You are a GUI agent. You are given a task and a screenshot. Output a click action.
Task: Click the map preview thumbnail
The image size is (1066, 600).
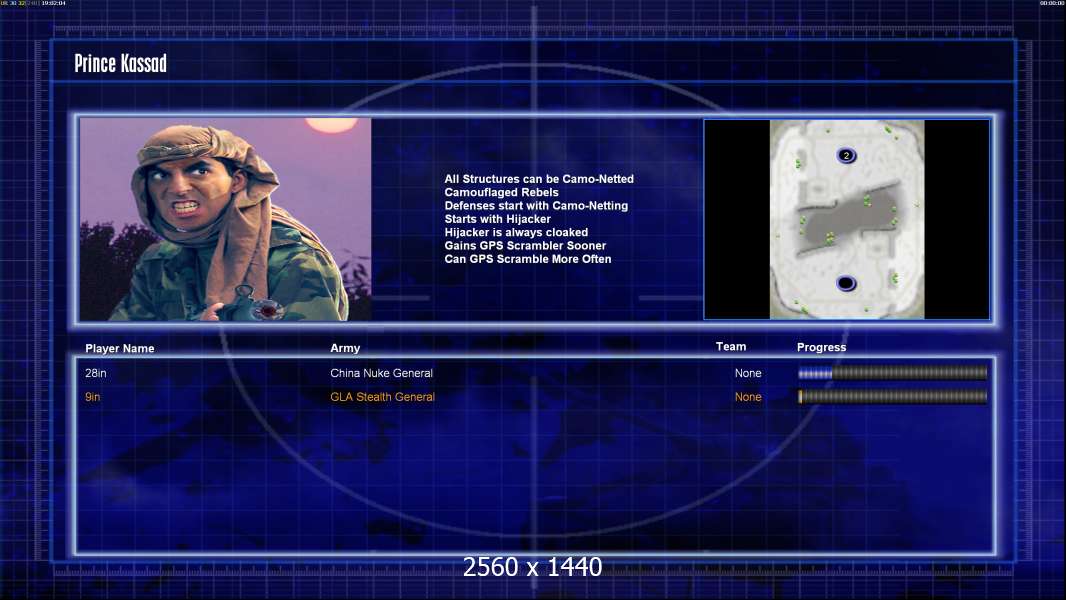click(x=846, y=219)
